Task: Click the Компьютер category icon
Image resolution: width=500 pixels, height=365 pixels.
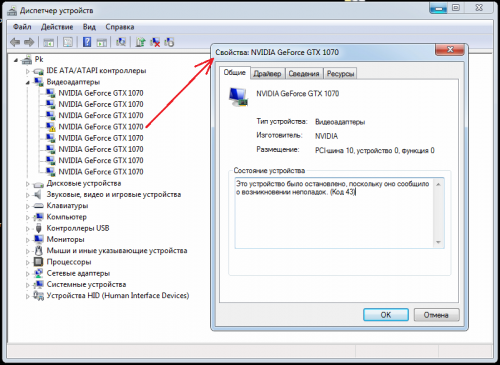Action: pyautogui.click(x=39, y=217)
